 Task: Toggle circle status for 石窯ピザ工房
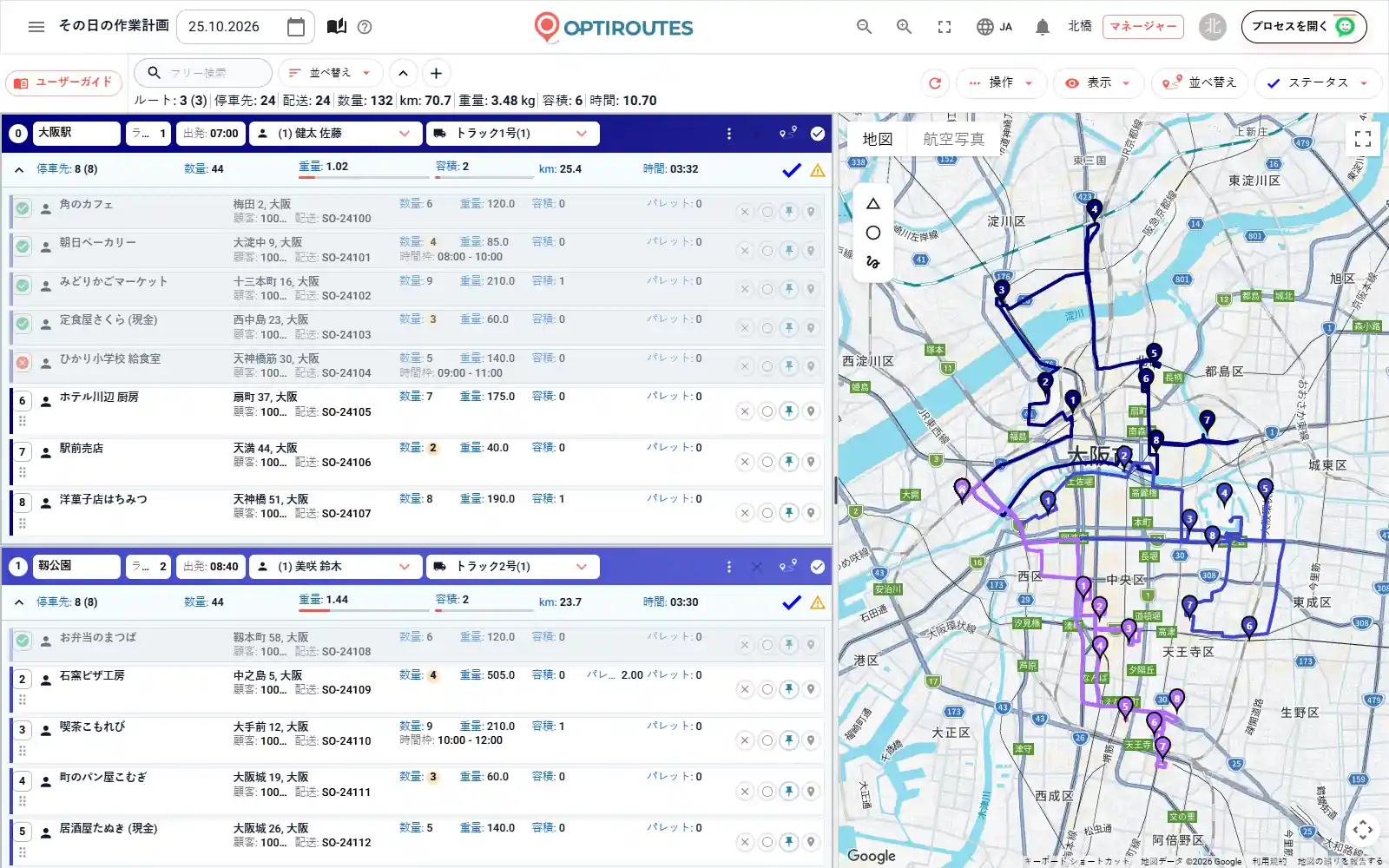(767, 689)
